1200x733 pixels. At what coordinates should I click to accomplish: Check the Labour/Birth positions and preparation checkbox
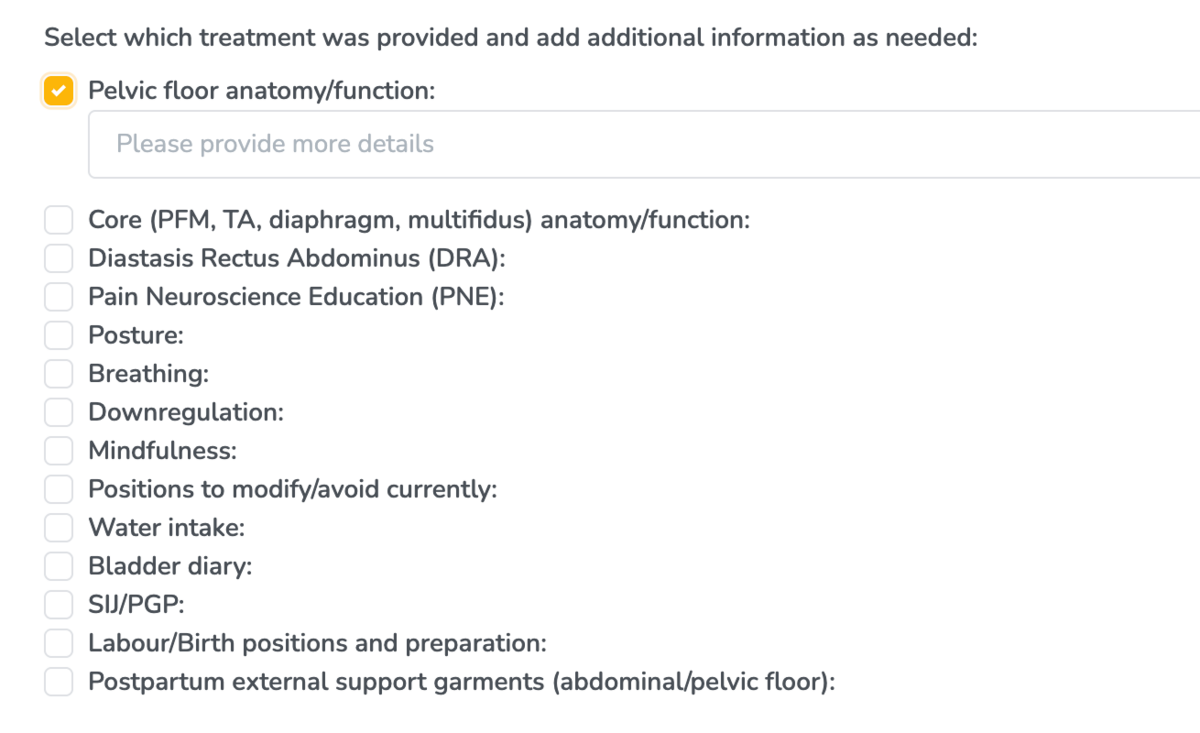57,643
